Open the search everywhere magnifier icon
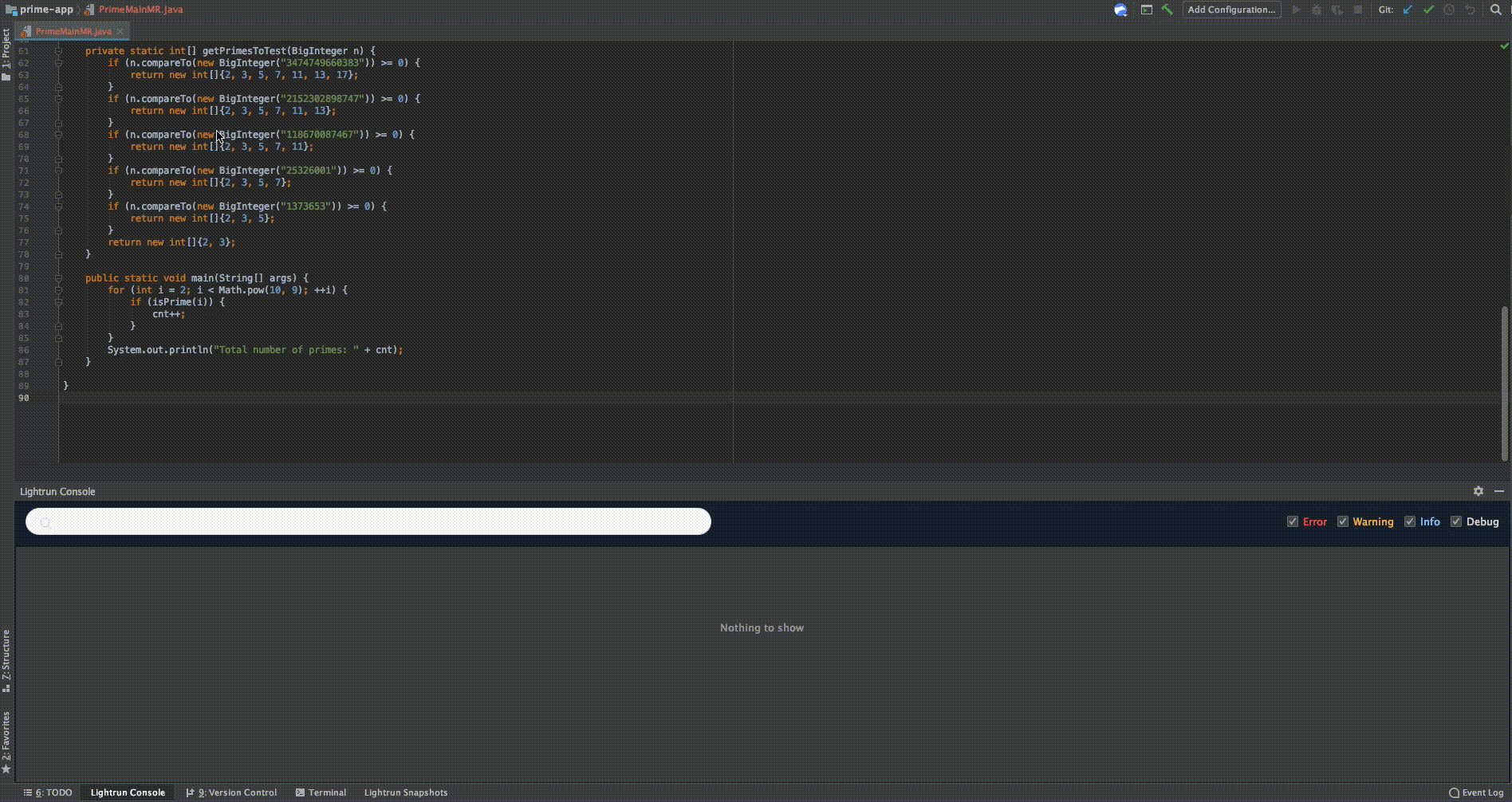This screenshot has height=802, width=1512. (1497, 10)
